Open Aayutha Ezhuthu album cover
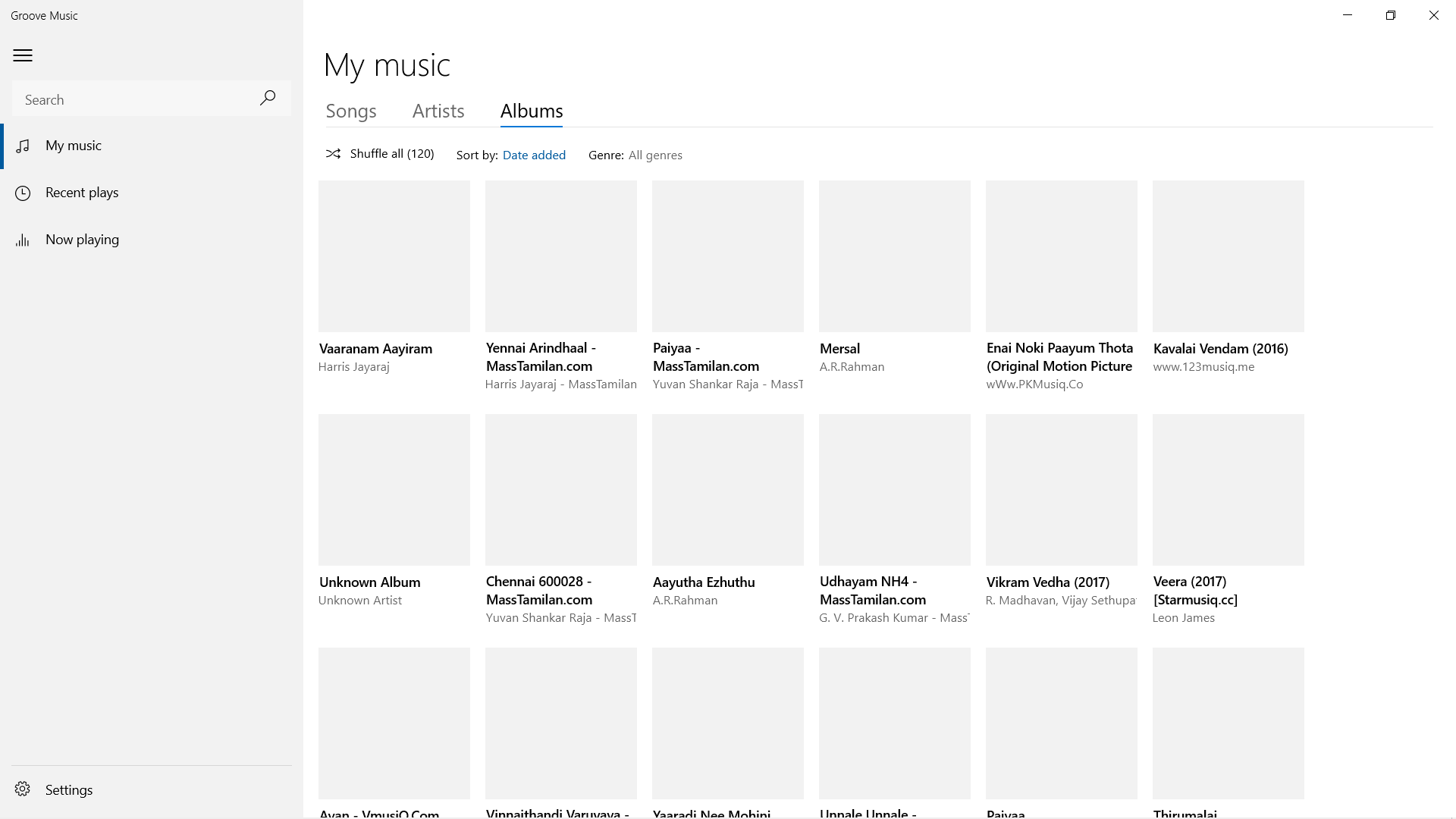Screen dimensions: 1456x819 pos(728,490)
